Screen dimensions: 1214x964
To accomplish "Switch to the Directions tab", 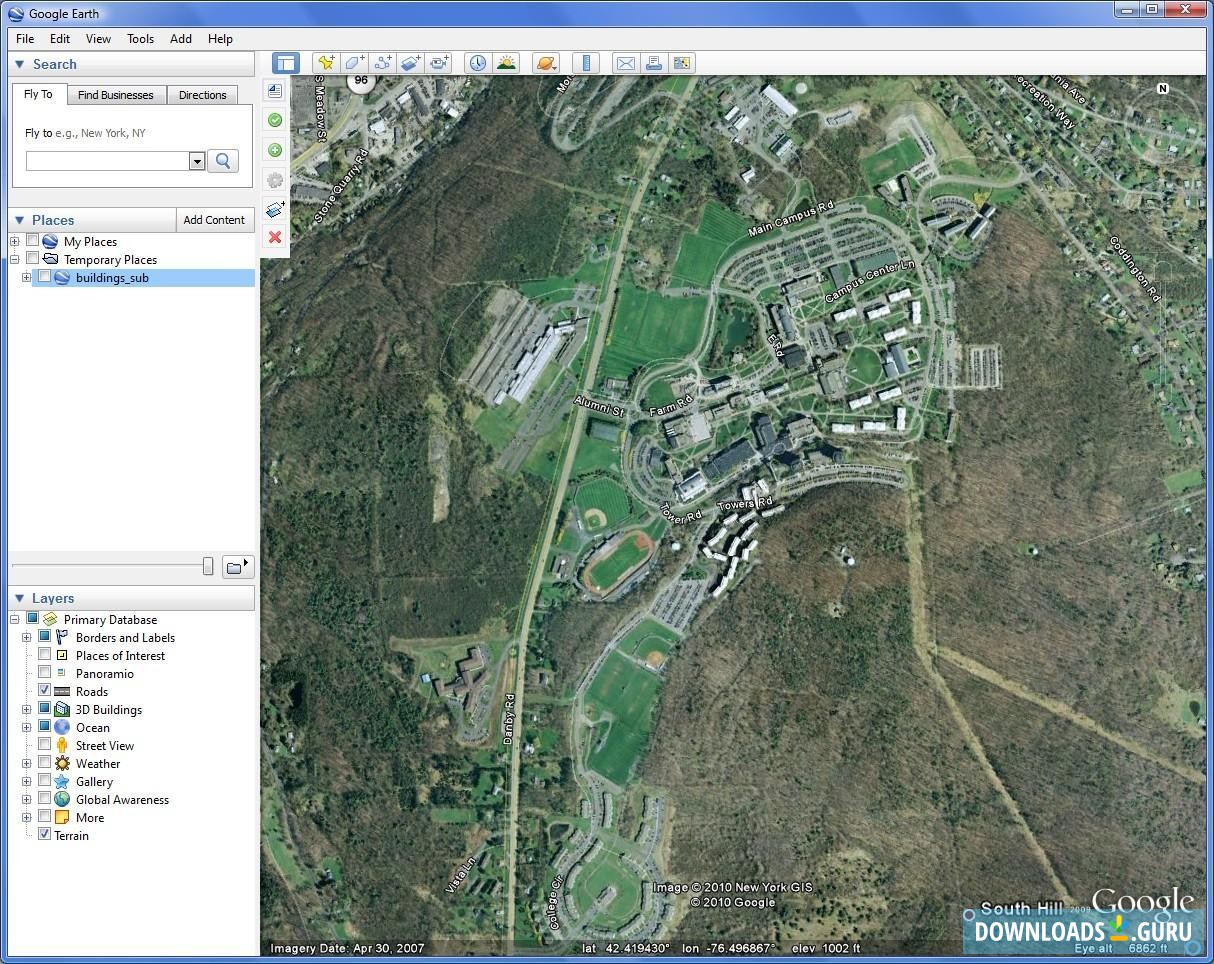I will coord(203,95).
